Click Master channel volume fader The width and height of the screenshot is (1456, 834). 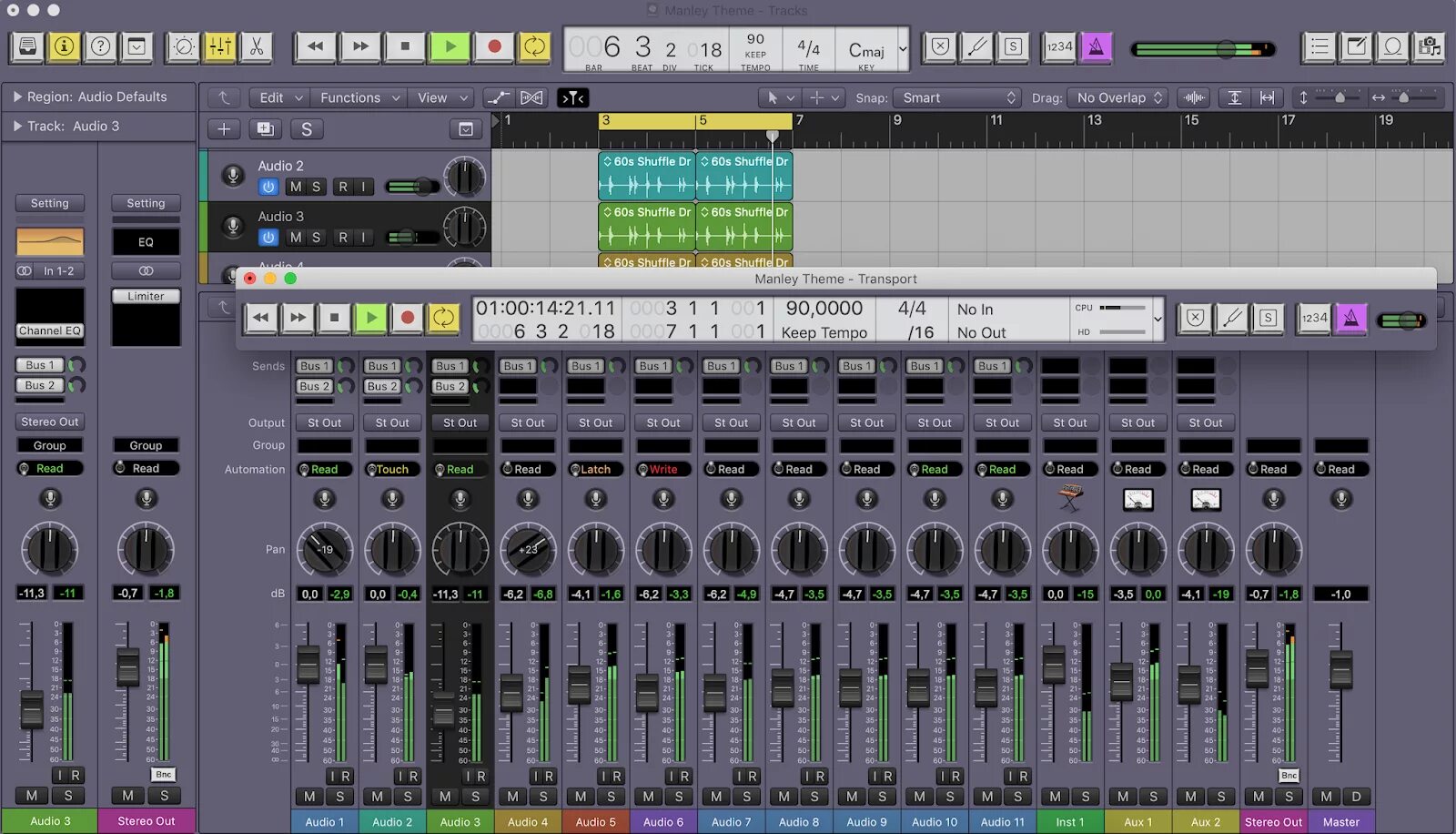(x=1340, y=669)
